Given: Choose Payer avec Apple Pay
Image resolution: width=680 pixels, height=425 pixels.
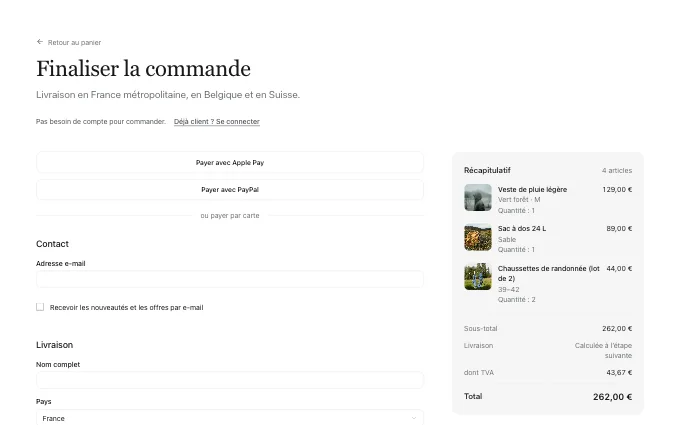Looking at the screenshot, I should pos(230,163).
